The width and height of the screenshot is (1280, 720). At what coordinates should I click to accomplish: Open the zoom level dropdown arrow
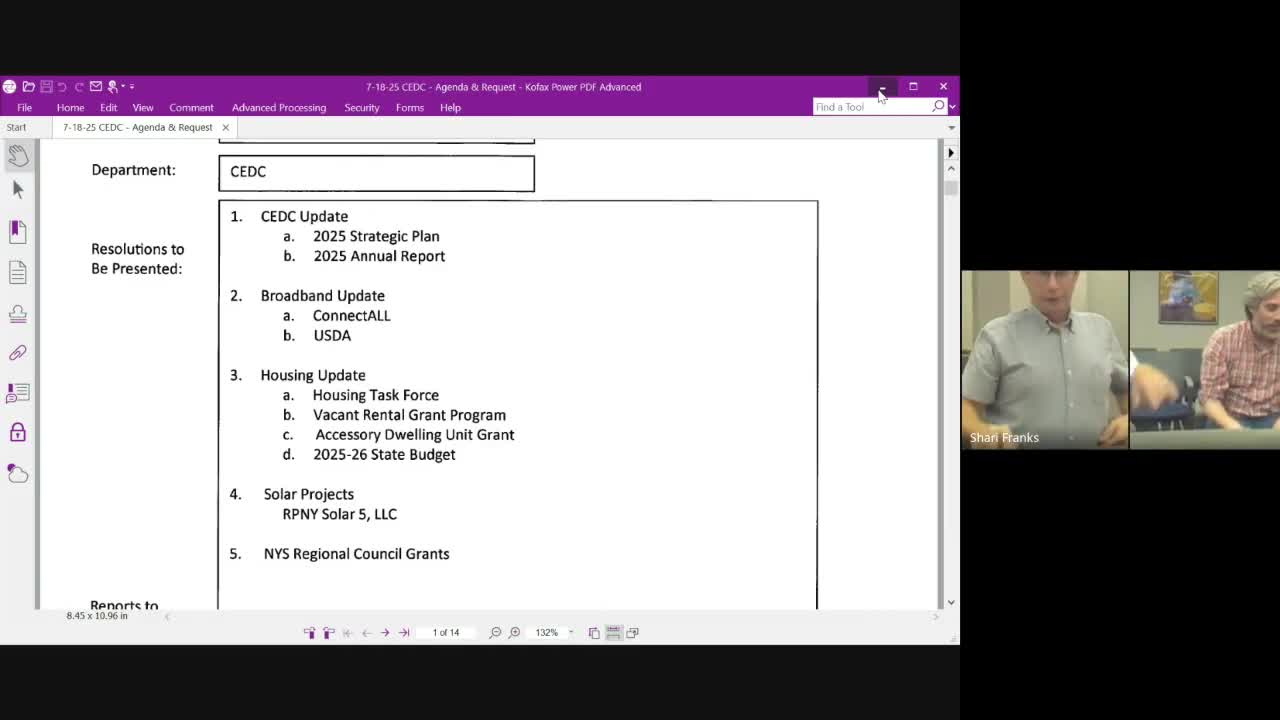click(571, 633)
